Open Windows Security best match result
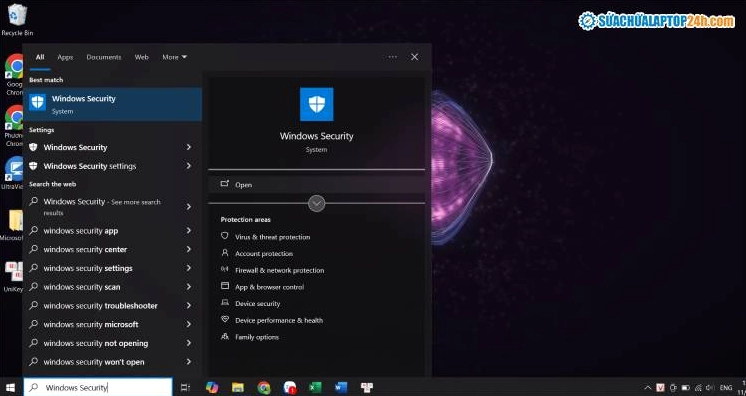 point(113,104)
